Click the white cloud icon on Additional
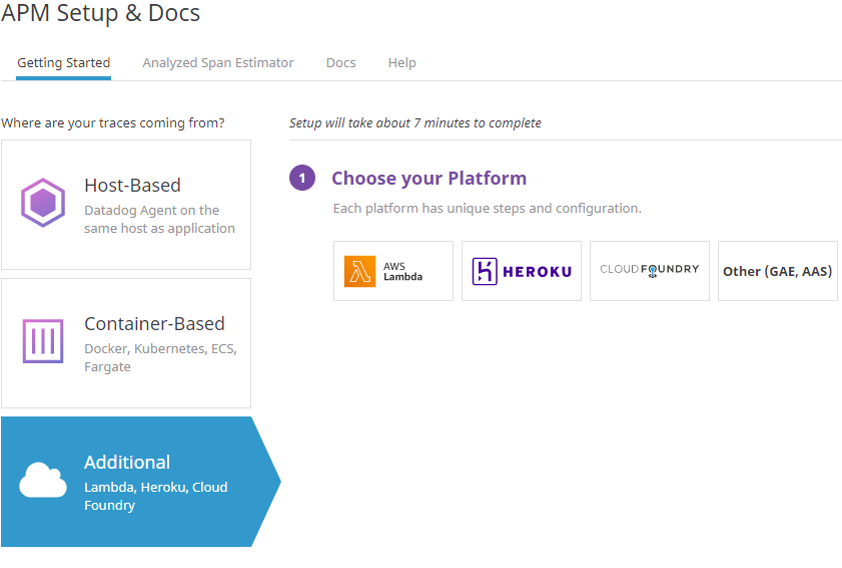 tap(43, 481)
